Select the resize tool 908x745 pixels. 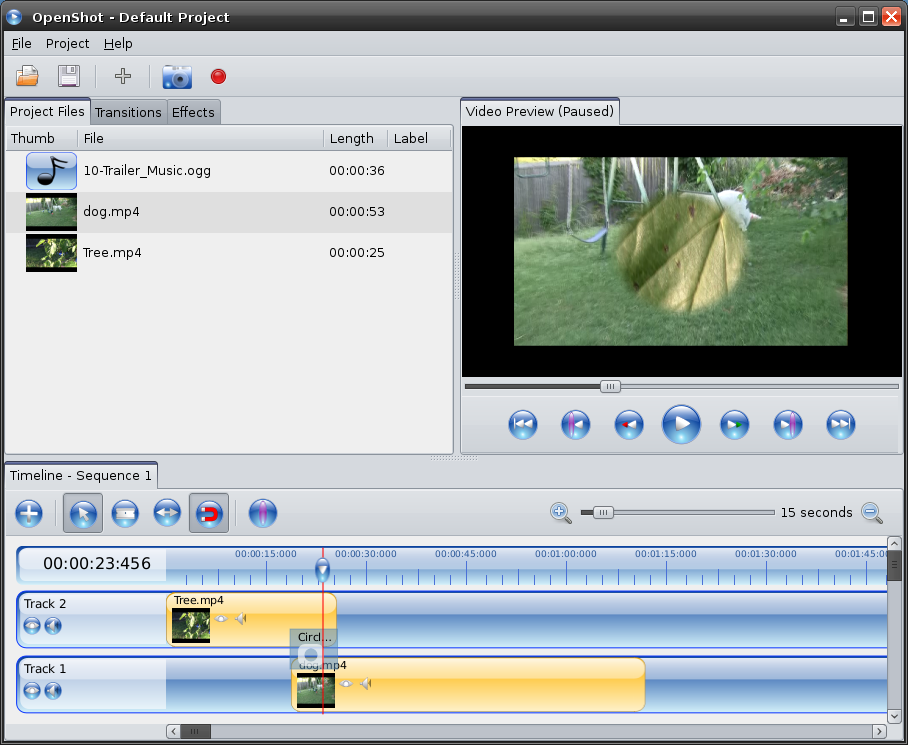coord(167,514)
